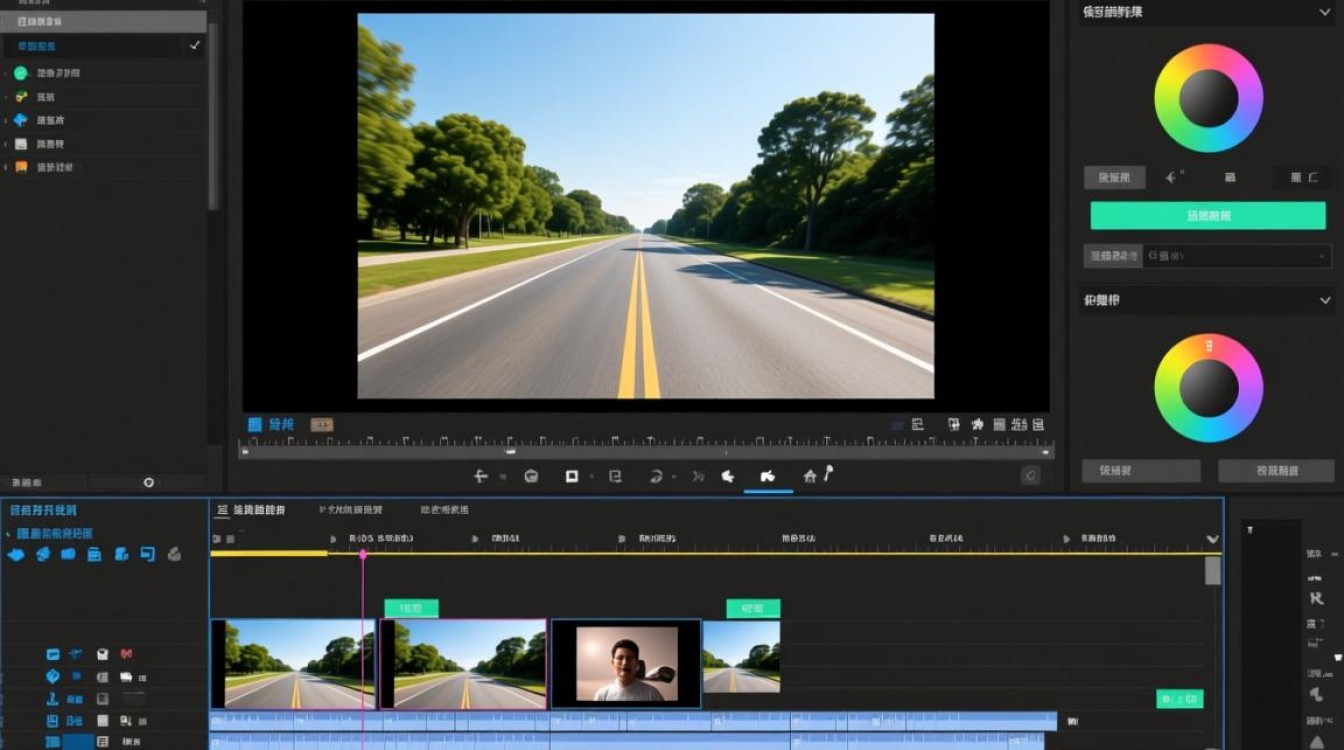The width and height of the screenshot is (1344, 750).
Task: Collapse the upper color wheel panel using its chevron
Action: (1325, 13)
